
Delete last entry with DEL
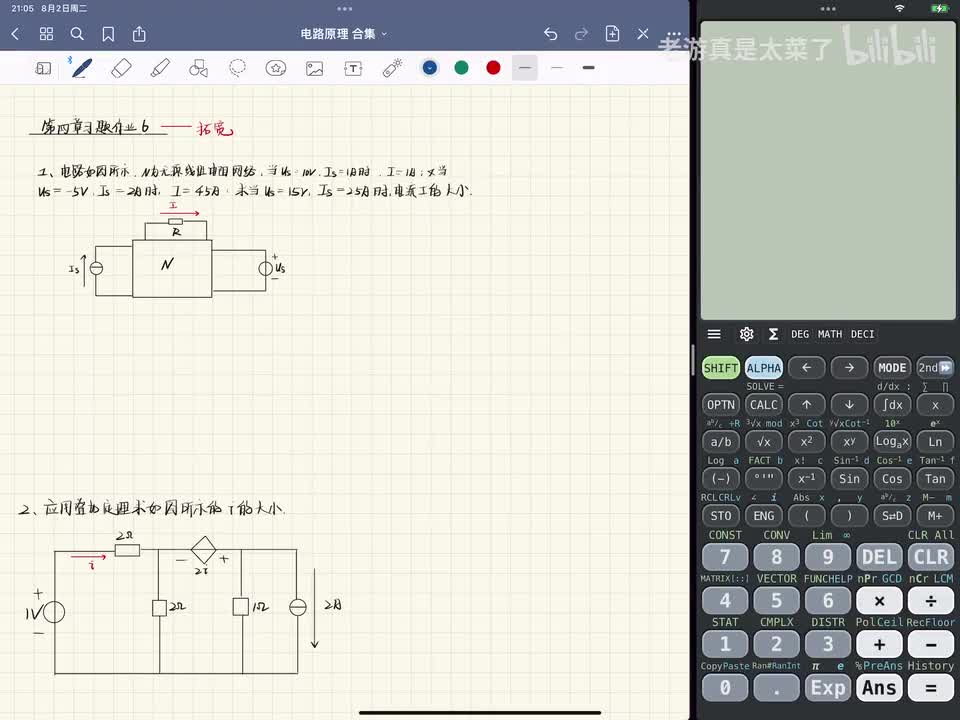[879, 557]
